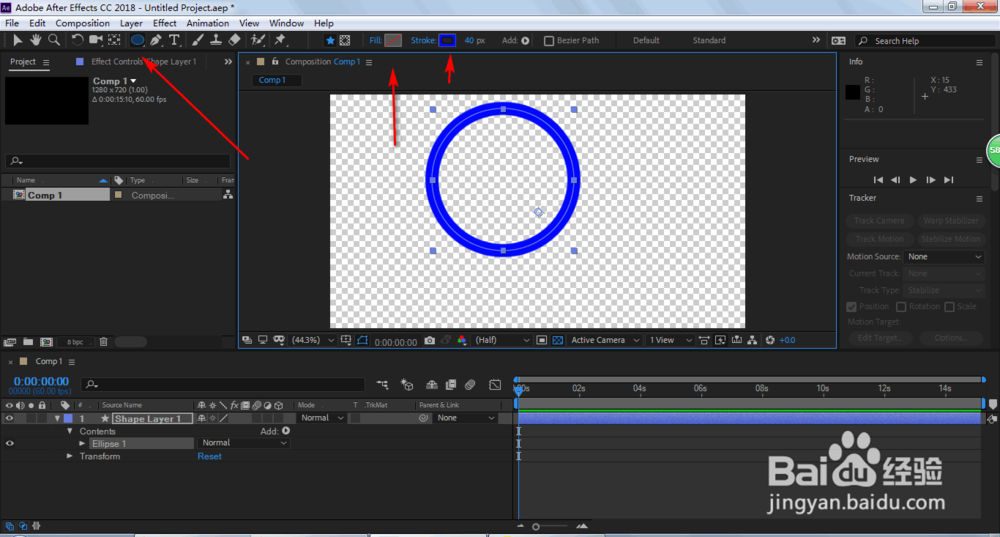1000x537 pixels.
Task: Play the preview
Action: point(913,180)
